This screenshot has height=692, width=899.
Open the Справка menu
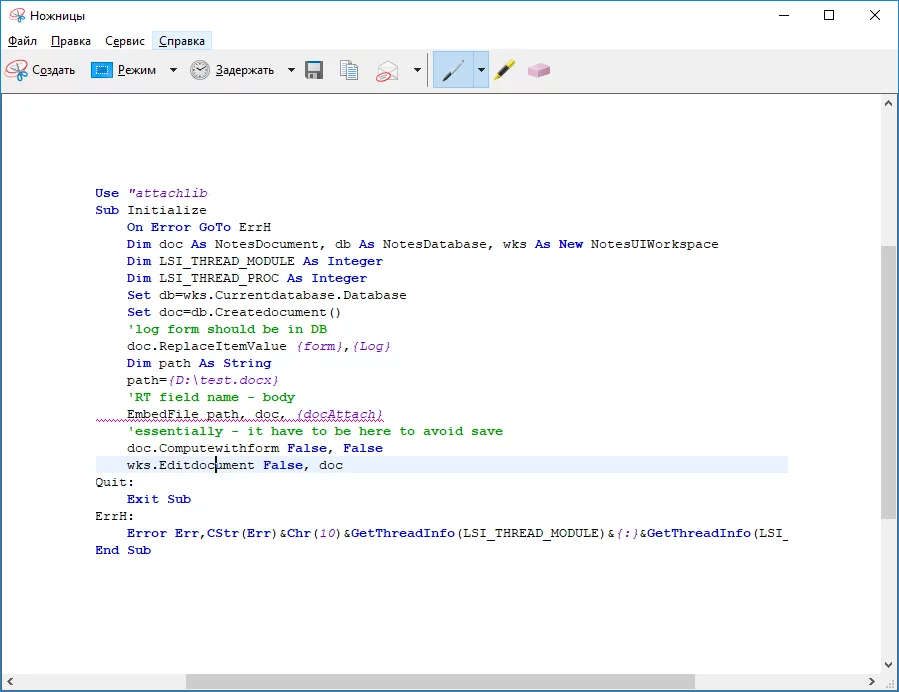point(182,41)
